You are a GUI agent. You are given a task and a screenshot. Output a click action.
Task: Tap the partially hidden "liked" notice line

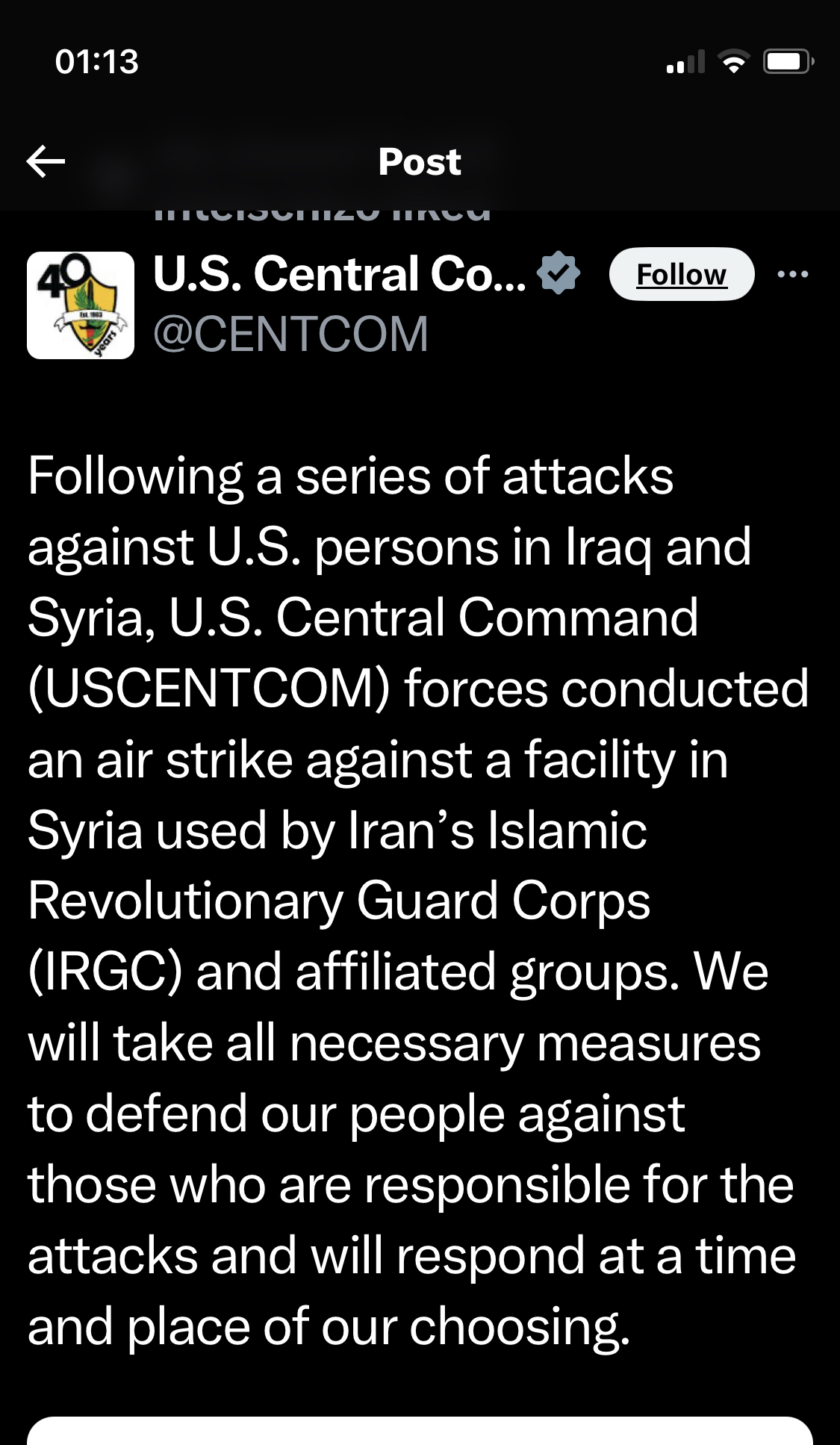(x=323, y=215)
